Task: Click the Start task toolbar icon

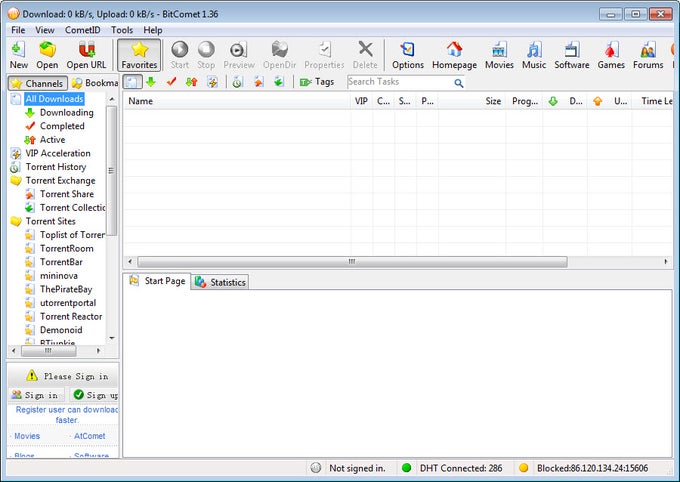Action: (x=180, y=55)
